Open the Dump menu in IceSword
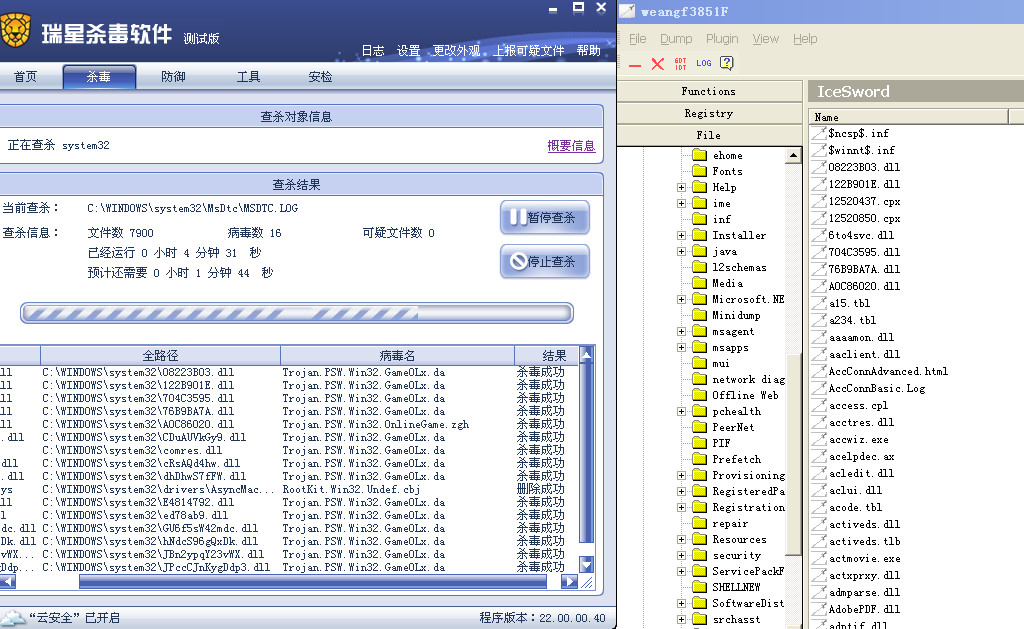 [x=676, y=39]
